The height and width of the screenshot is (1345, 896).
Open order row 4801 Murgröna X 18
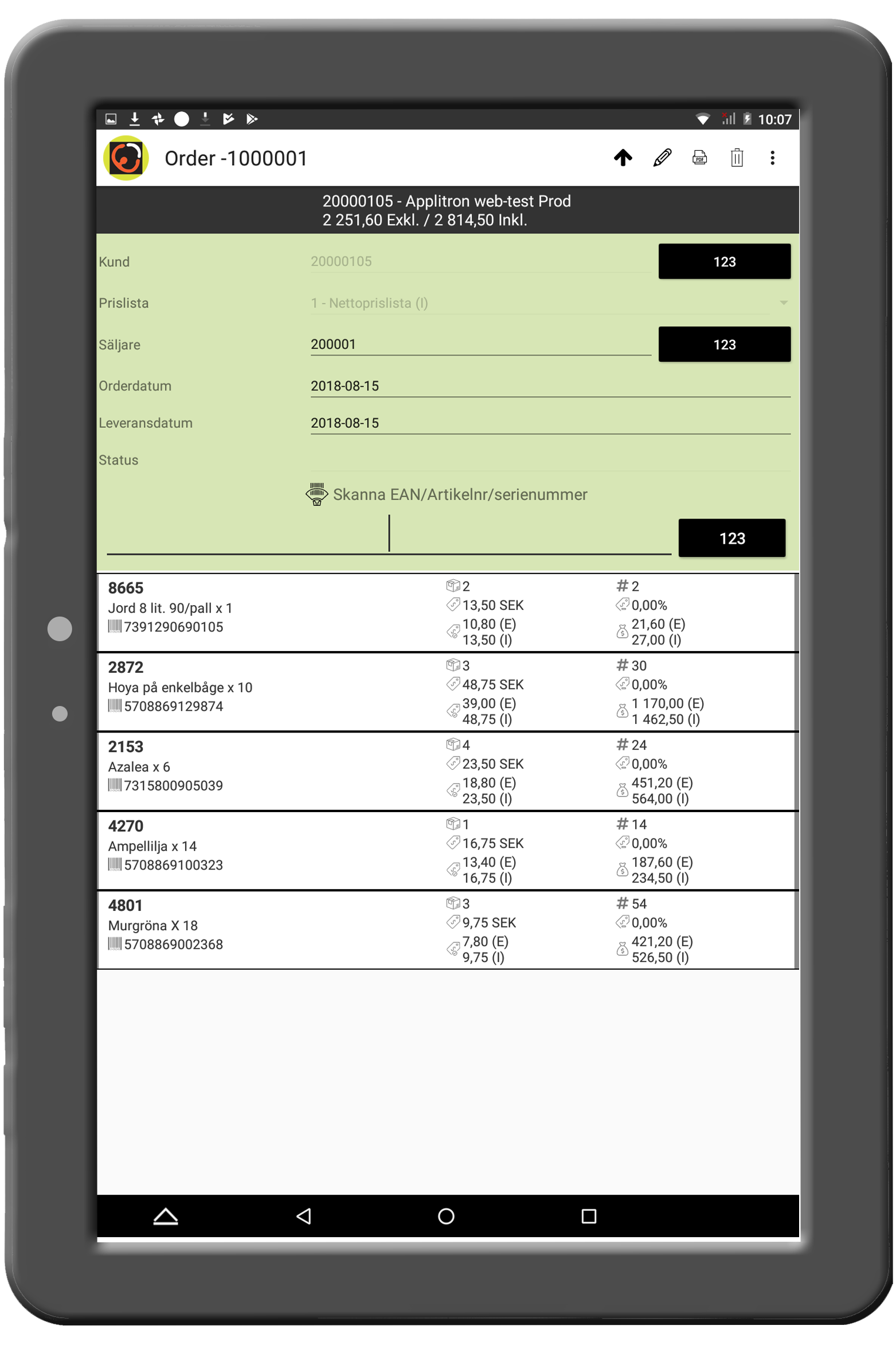(447, 929)
